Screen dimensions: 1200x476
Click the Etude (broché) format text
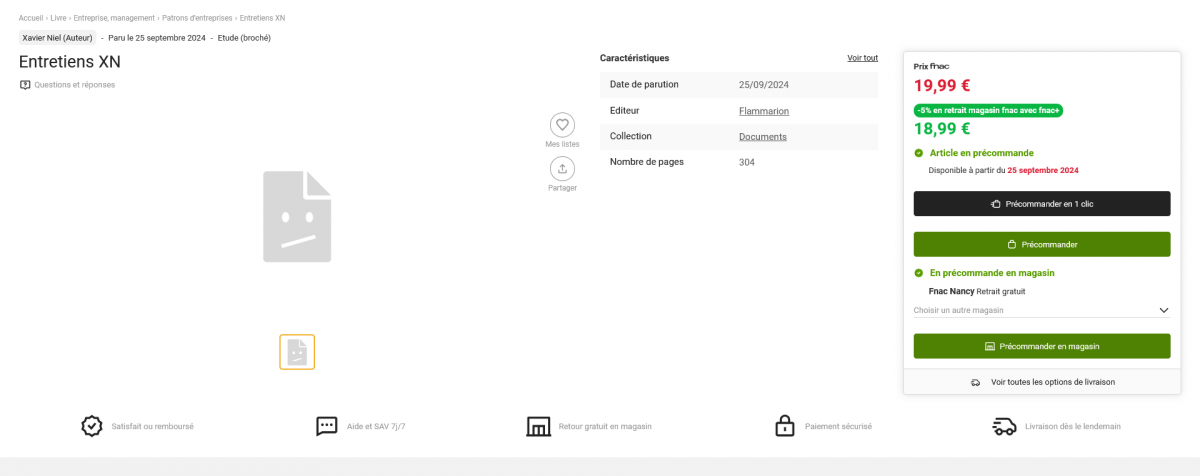[244, 38]
